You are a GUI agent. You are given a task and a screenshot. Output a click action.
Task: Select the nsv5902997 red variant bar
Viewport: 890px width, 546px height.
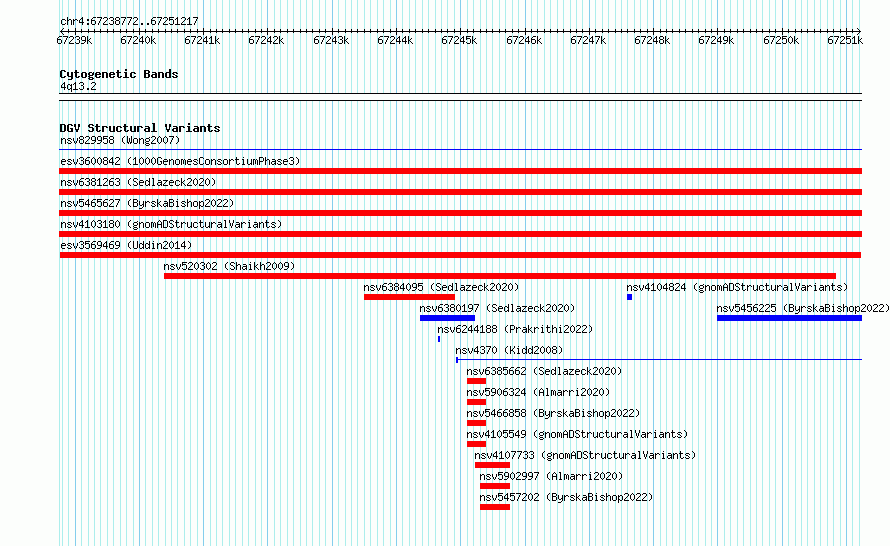pyautogui.click(x=495, y=486)
